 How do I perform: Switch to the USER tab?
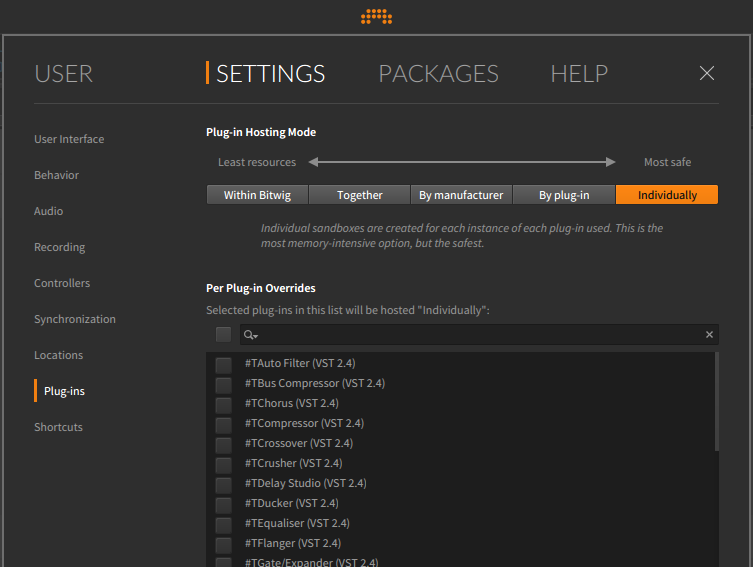[63, 74]
